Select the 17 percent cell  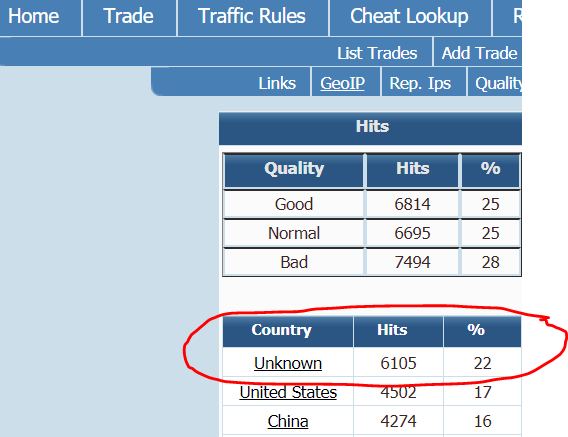pyautogui.click(x=483, y=392)
